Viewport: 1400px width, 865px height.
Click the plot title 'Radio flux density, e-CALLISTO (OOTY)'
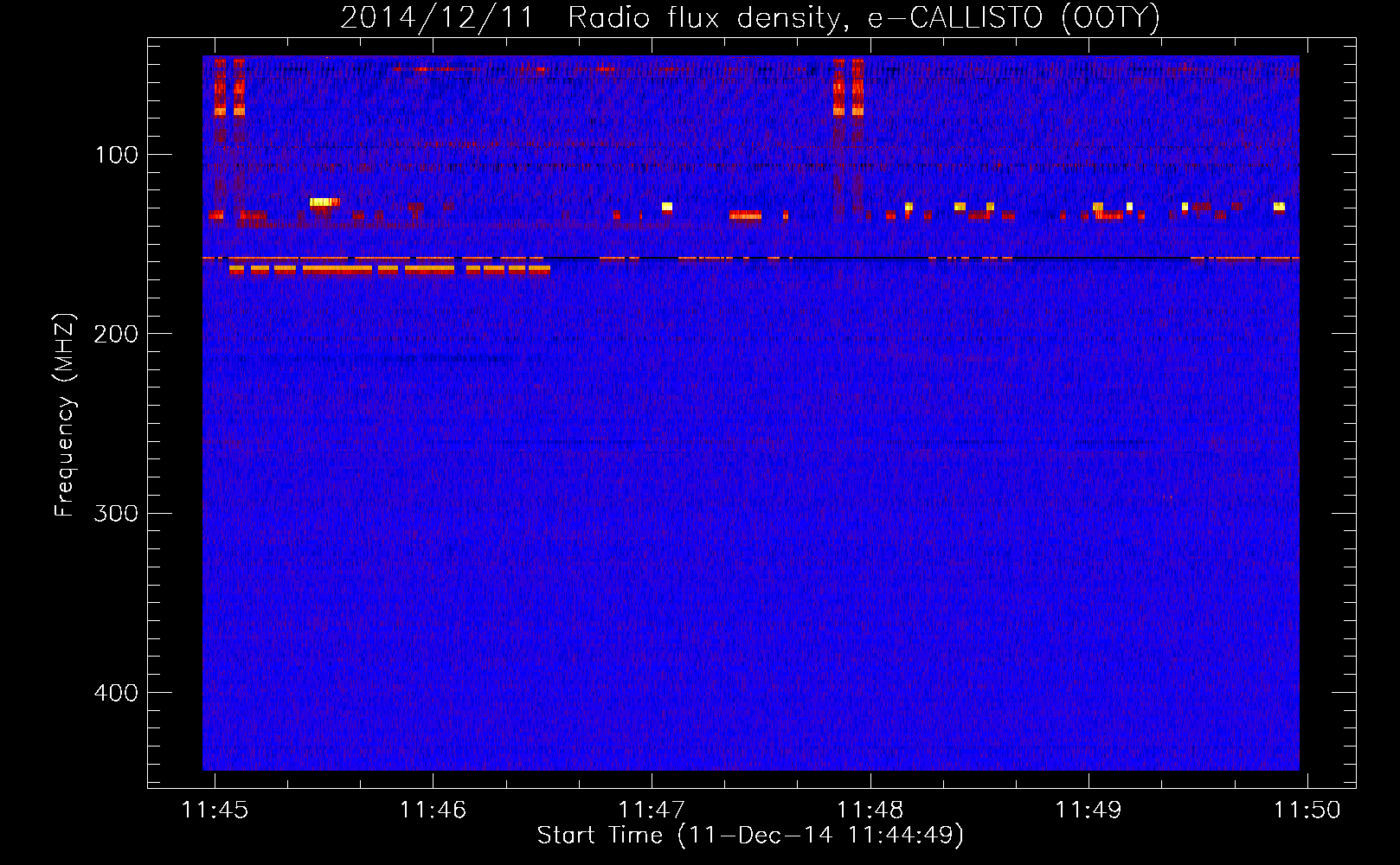[x=864, y=18]
